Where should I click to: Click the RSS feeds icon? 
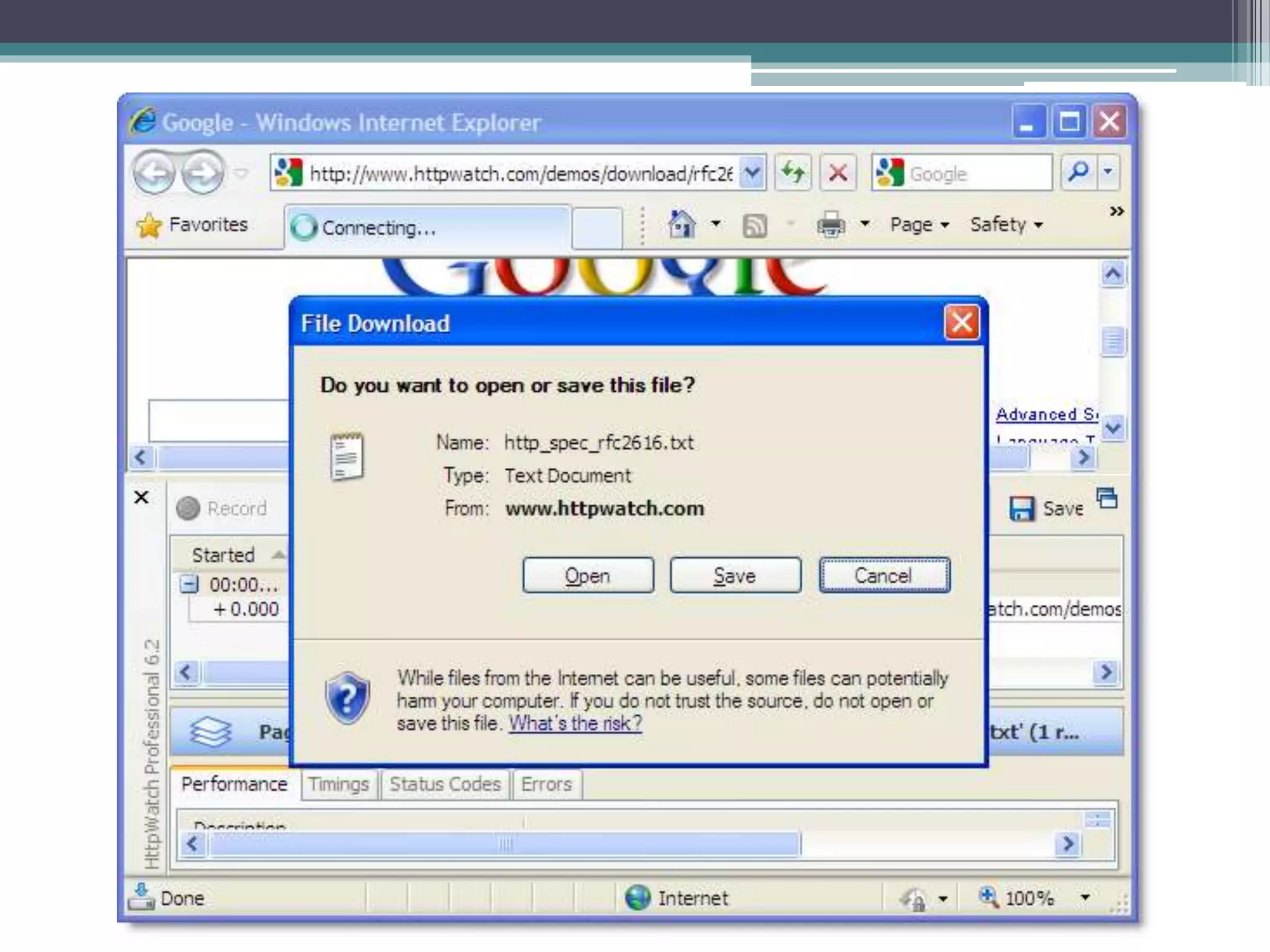[755, 226]
